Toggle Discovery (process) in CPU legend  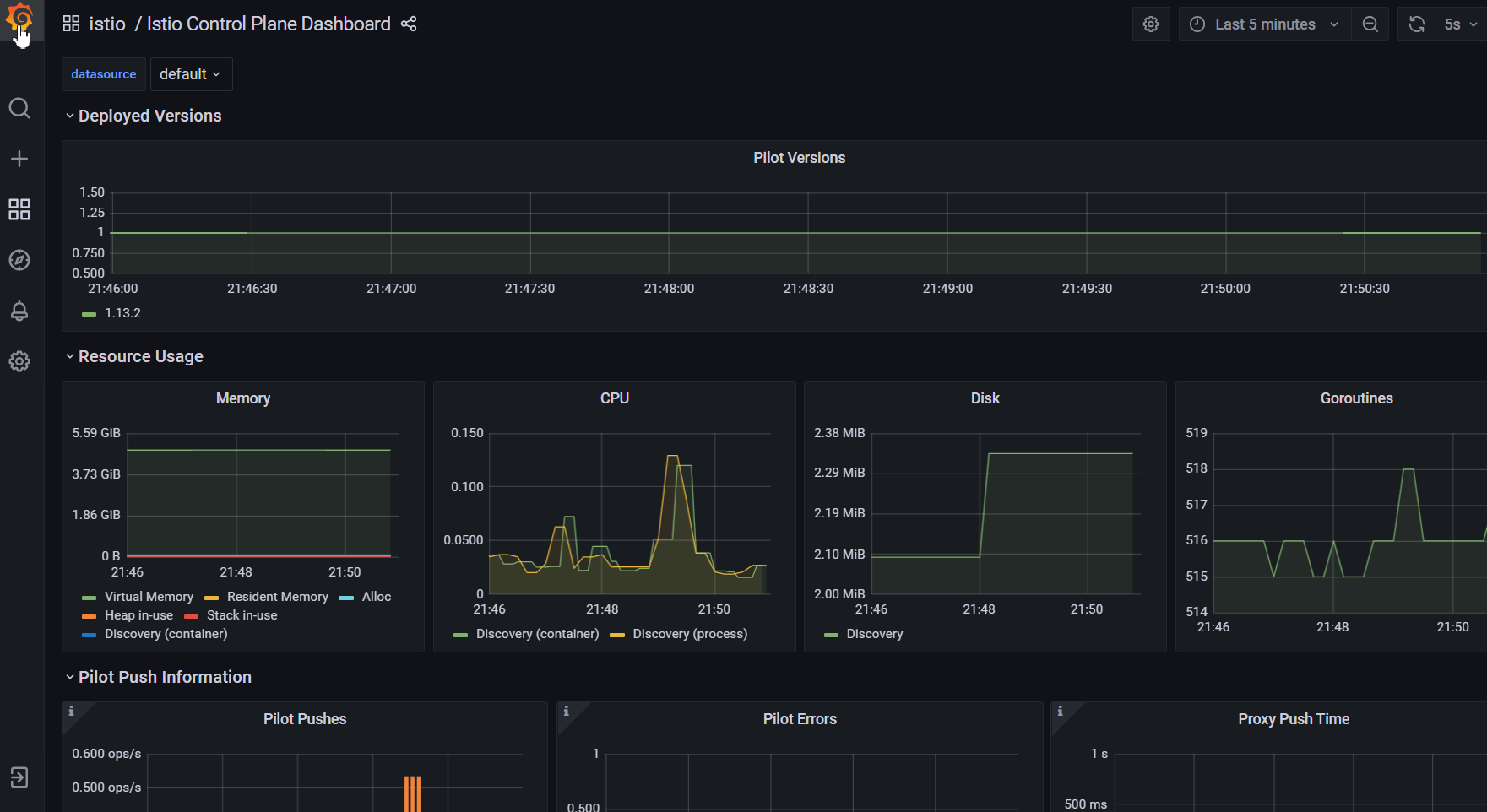pos(690,634)
